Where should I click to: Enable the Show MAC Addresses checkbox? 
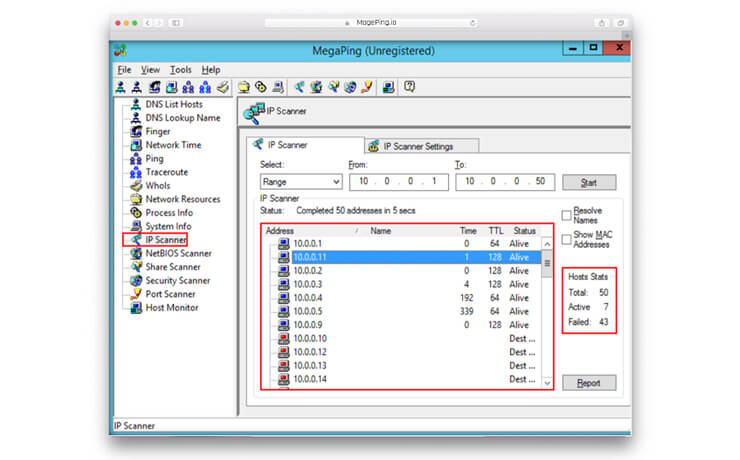(566, 239)
